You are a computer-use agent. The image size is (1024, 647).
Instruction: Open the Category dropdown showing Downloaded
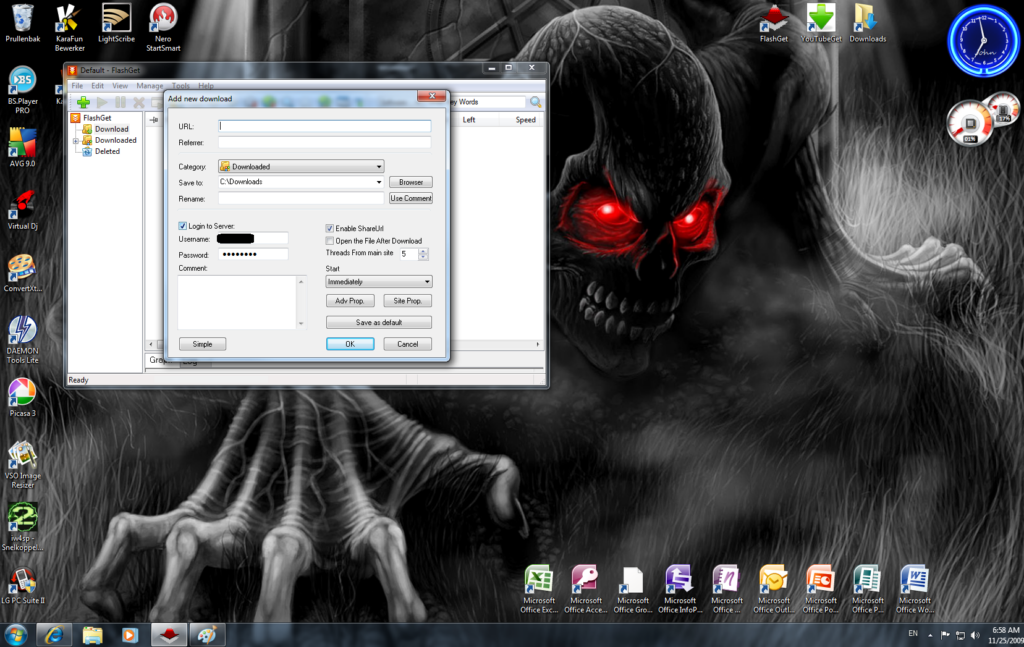point(301,166)
